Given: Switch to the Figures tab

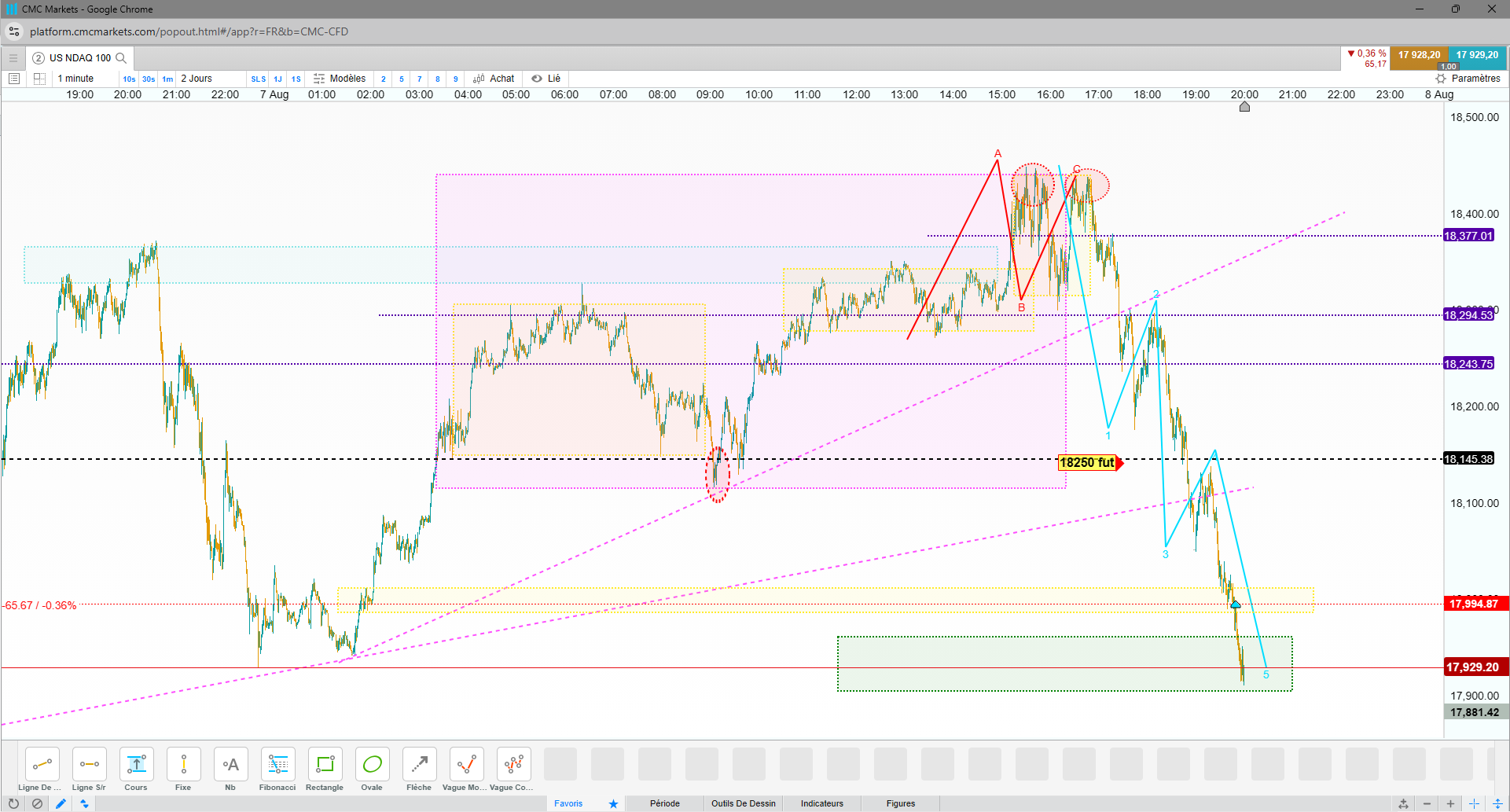Looking at the screenshot, I should pos(901,803).
